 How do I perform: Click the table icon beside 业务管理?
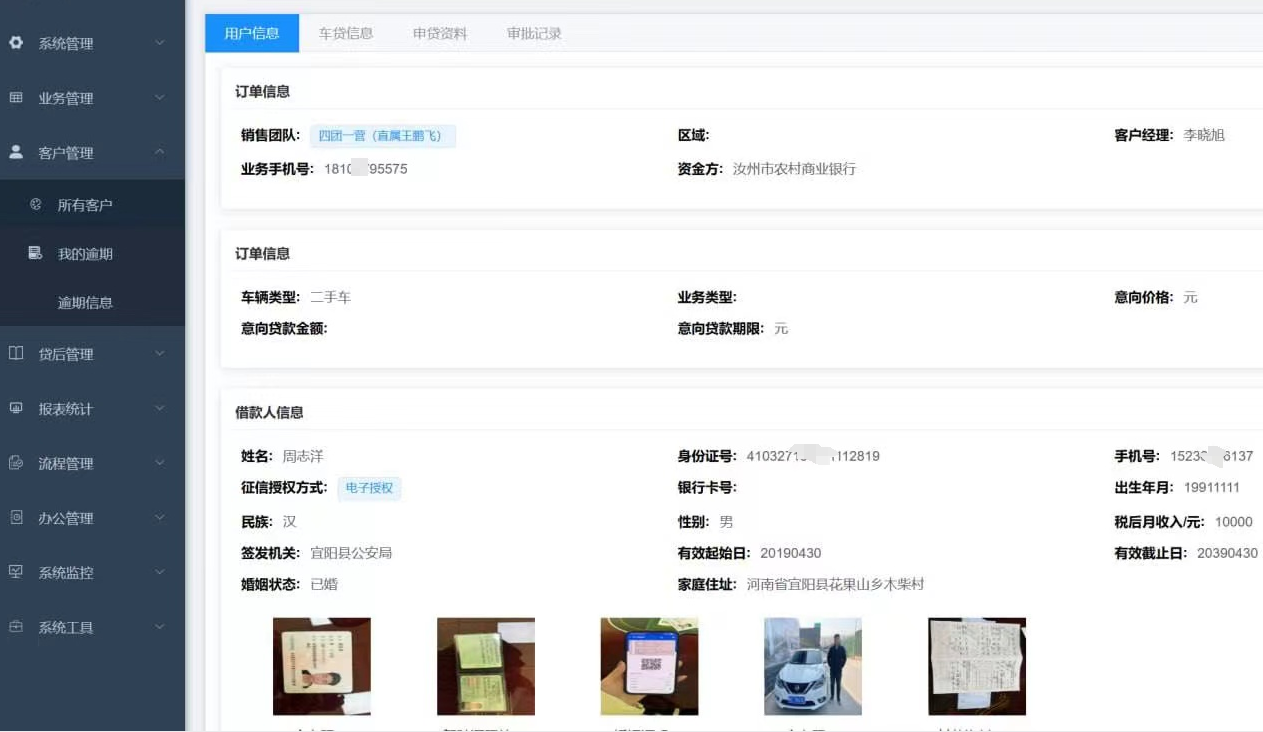[16, 98]
